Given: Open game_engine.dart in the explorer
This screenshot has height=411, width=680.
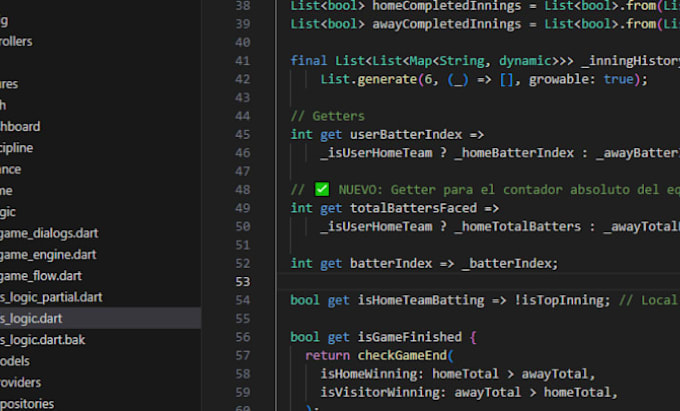Looking at the screenshot, I should coord(48,254).
